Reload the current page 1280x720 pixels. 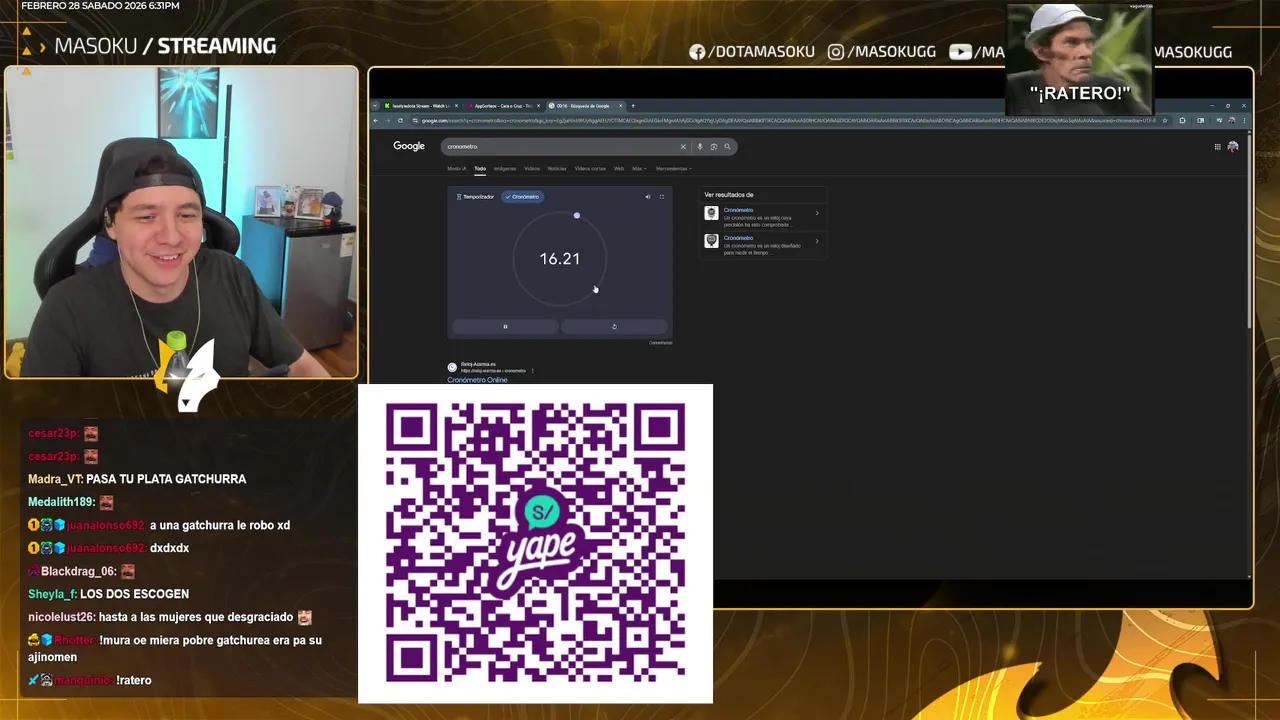pyautogui.click(x=400, y=120)
